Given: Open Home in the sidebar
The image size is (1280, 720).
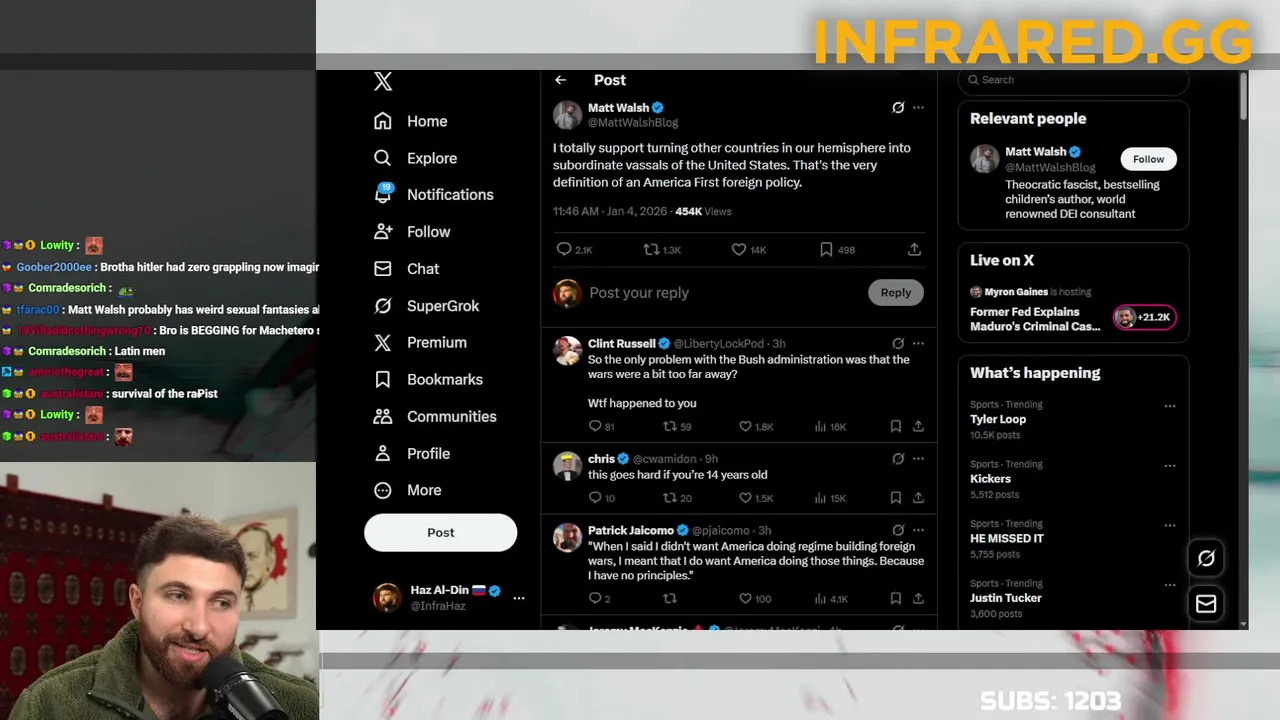Looking at the screenshot, I should 410,121.
